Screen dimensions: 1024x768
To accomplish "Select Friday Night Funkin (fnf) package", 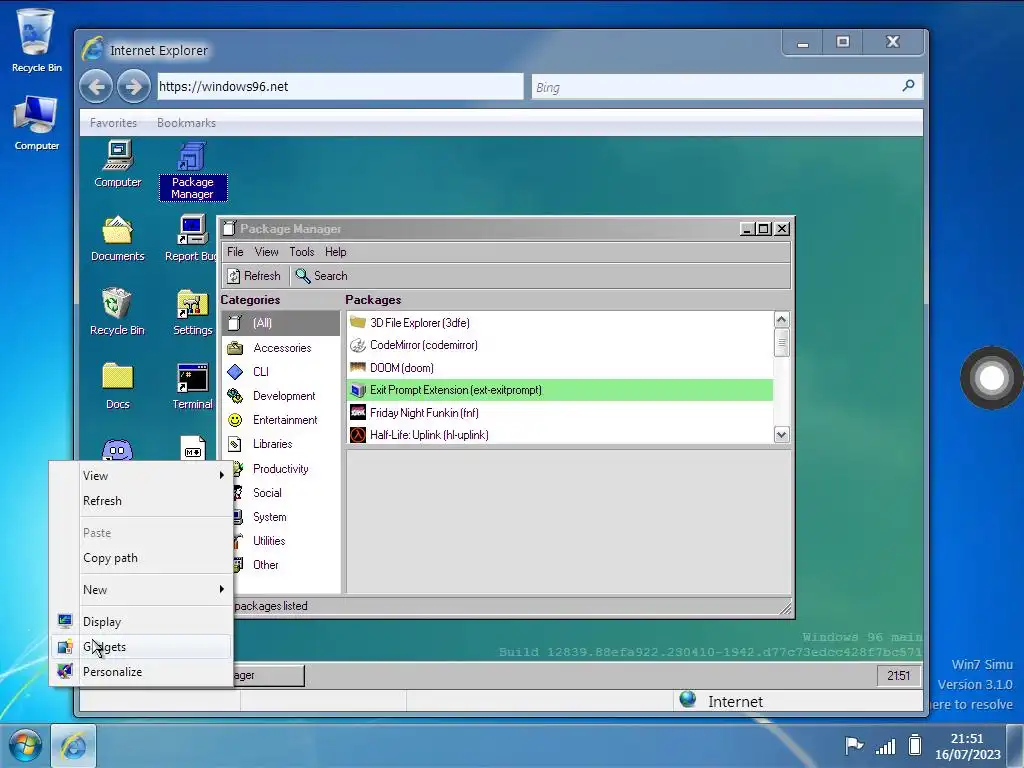I will pyautogui.click(x=560, y=413).
